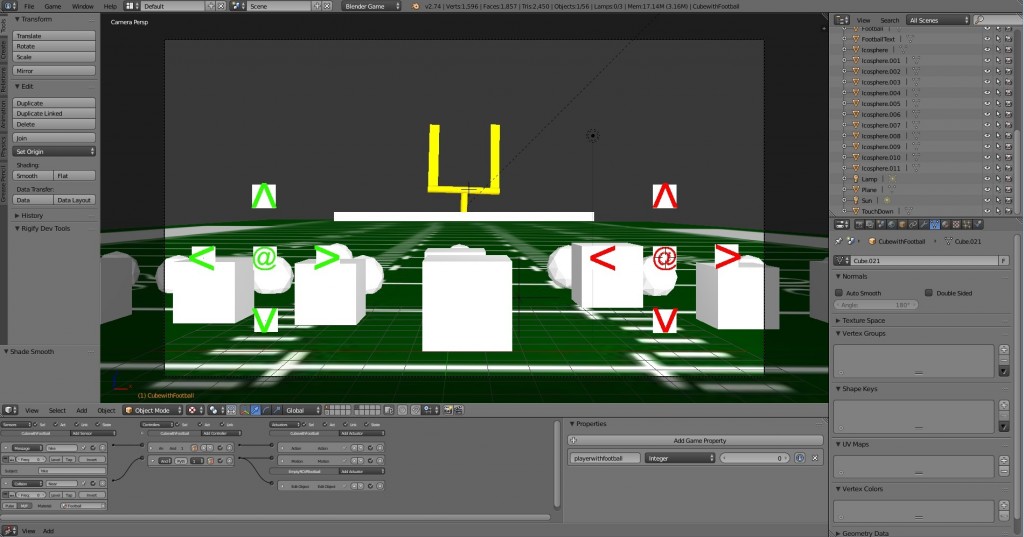Click the viewport shading sphere icon
This screenshot has width=1024, height=537.
(x=193, y=410)
